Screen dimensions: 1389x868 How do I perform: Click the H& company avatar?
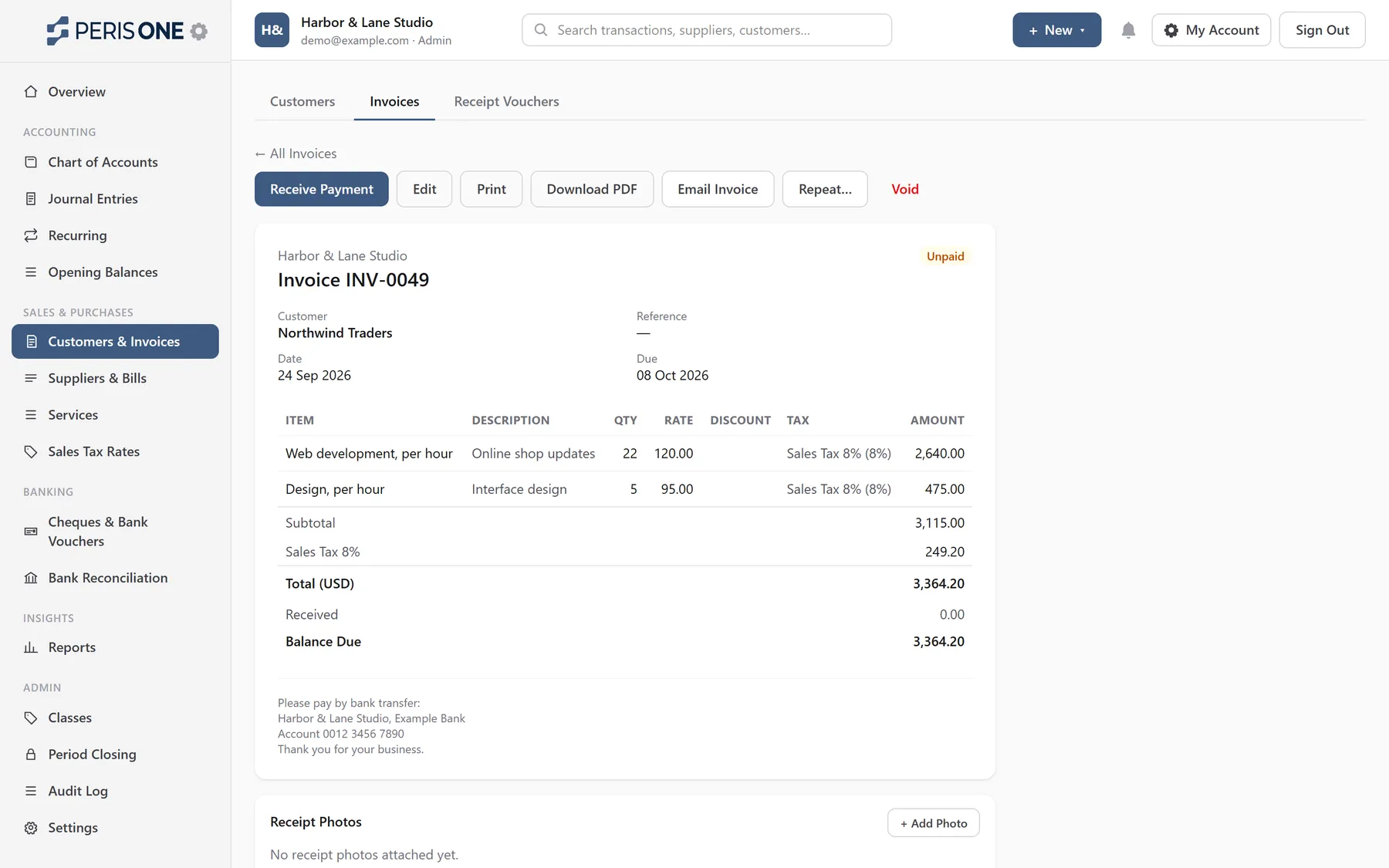point(272,30)
